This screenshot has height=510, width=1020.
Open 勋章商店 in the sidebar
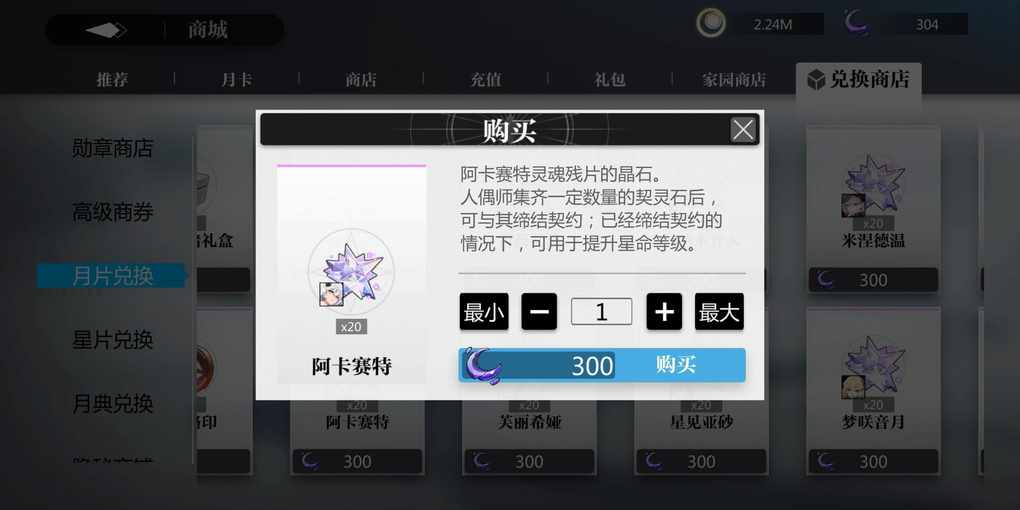(113, 148)
